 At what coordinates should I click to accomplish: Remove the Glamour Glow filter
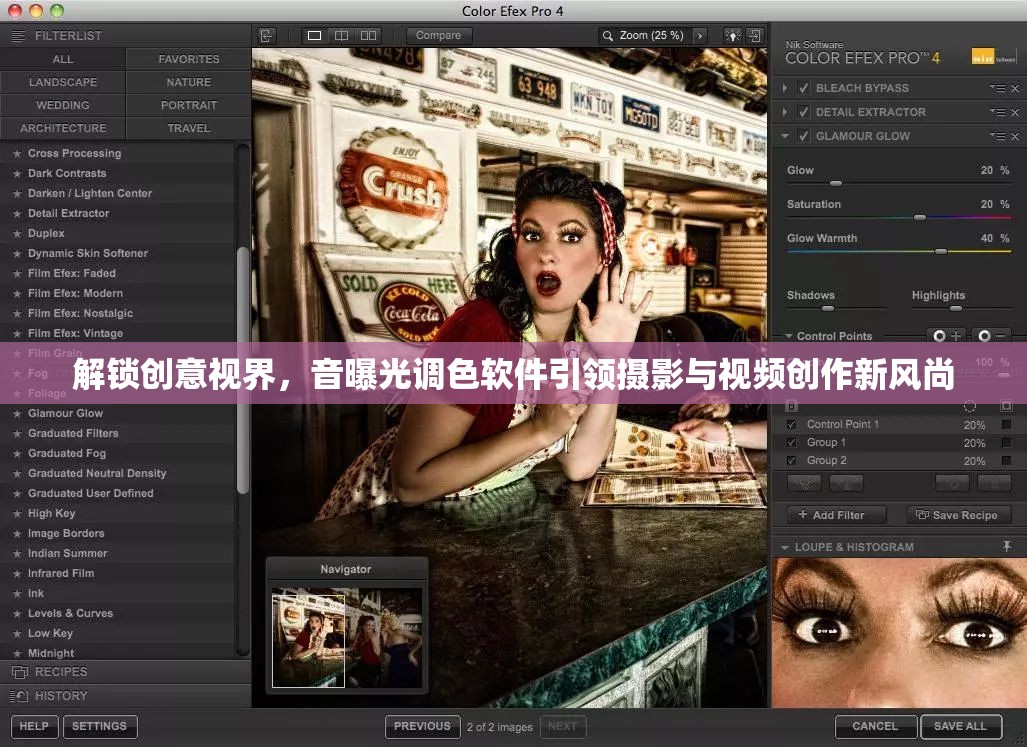(1015, 136)
